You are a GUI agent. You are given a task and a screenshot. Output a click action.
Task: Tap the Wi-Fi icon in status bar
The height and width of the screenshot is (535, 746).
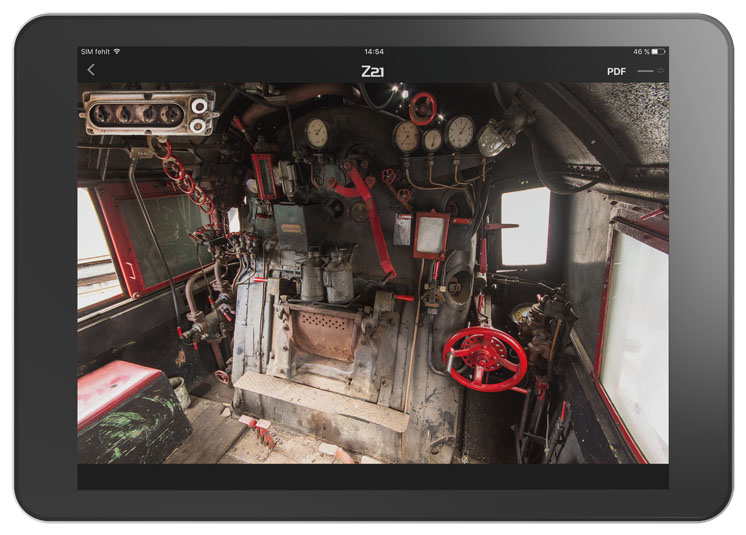click(x=117, y=51)
